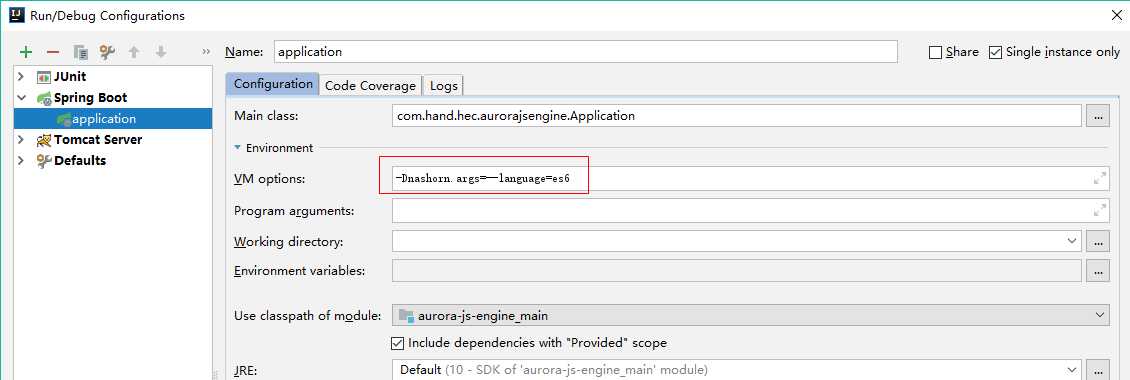Select Tomcat Server tree item

coord(98,139)
